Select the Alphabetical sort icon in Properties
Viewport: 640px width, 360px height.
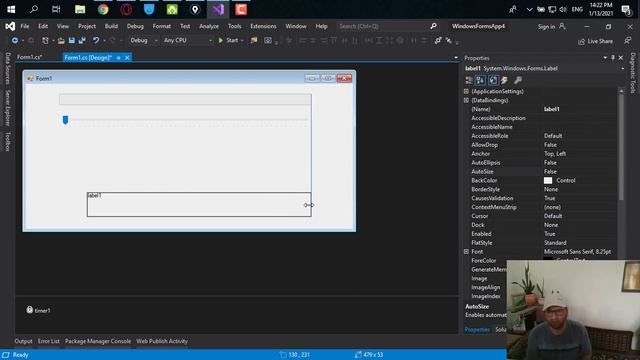click(x=480, y=80)
